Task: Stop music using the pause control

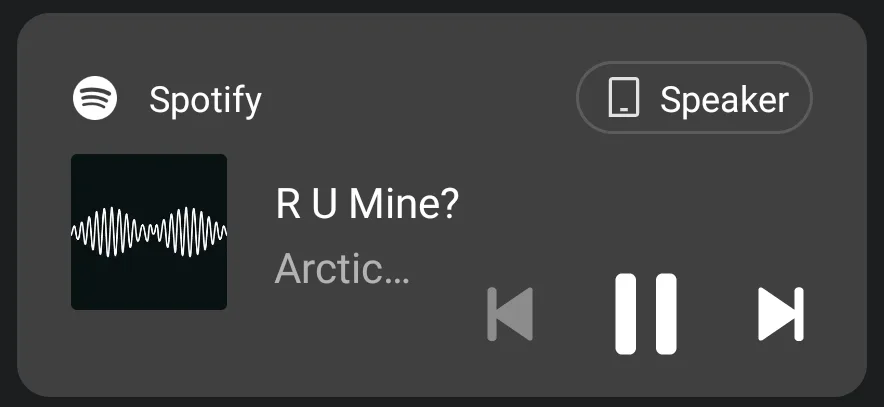Action: coord(646,314)
